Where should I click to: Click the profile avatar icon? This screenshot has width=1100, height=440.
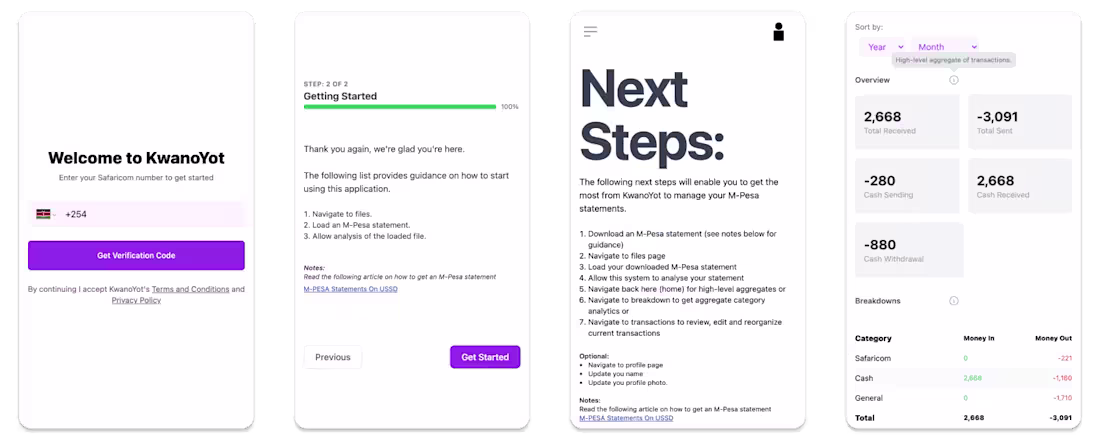click(779, 32)
